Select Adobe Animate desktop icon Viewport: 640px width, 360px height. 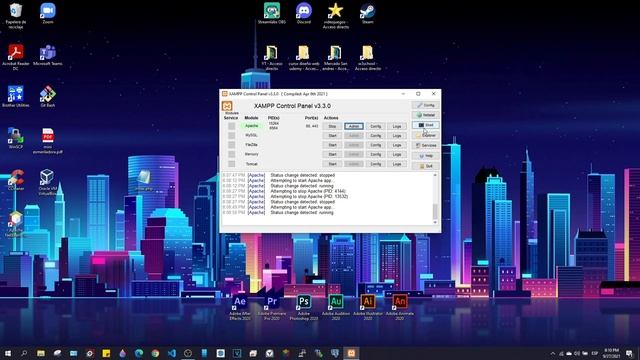[x=400, y=307]
